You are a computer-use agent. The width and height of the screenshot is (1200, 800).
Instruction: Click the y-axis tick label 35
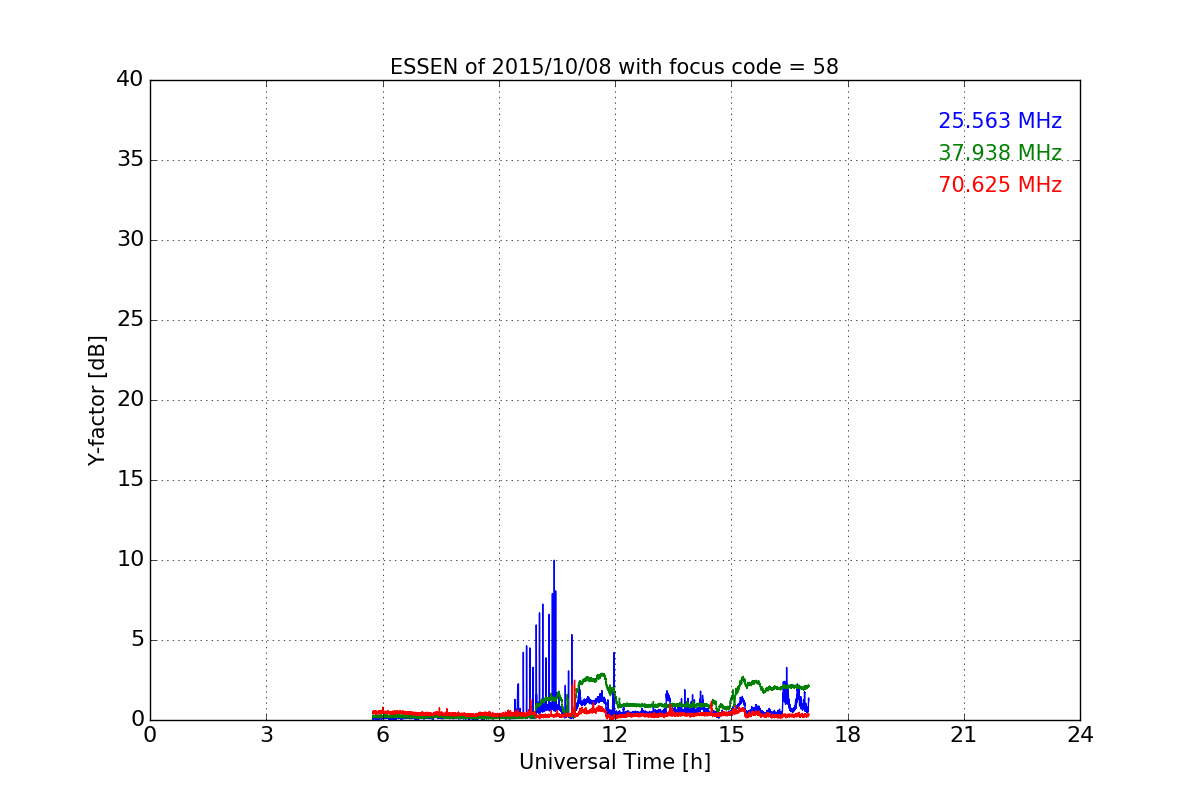130,160
